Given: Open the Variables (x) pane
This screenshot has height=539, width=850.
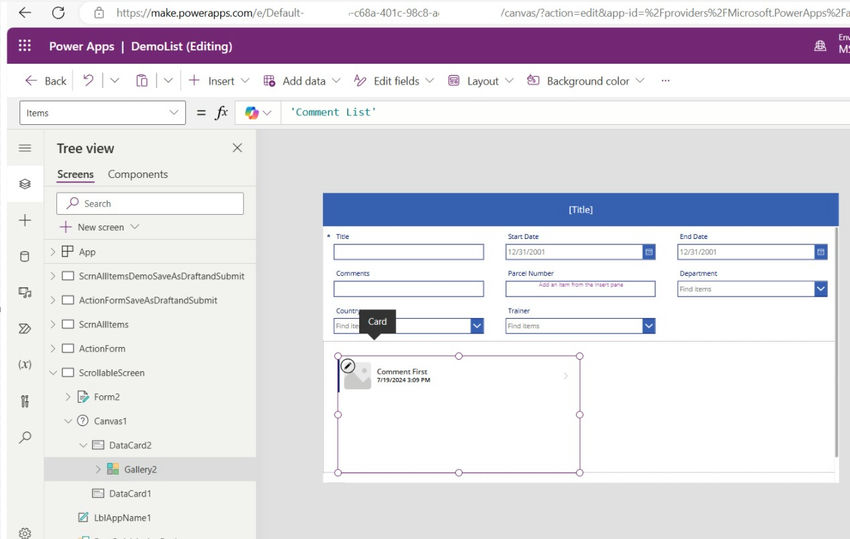Looking at the screenshot, I should (25, 364).
